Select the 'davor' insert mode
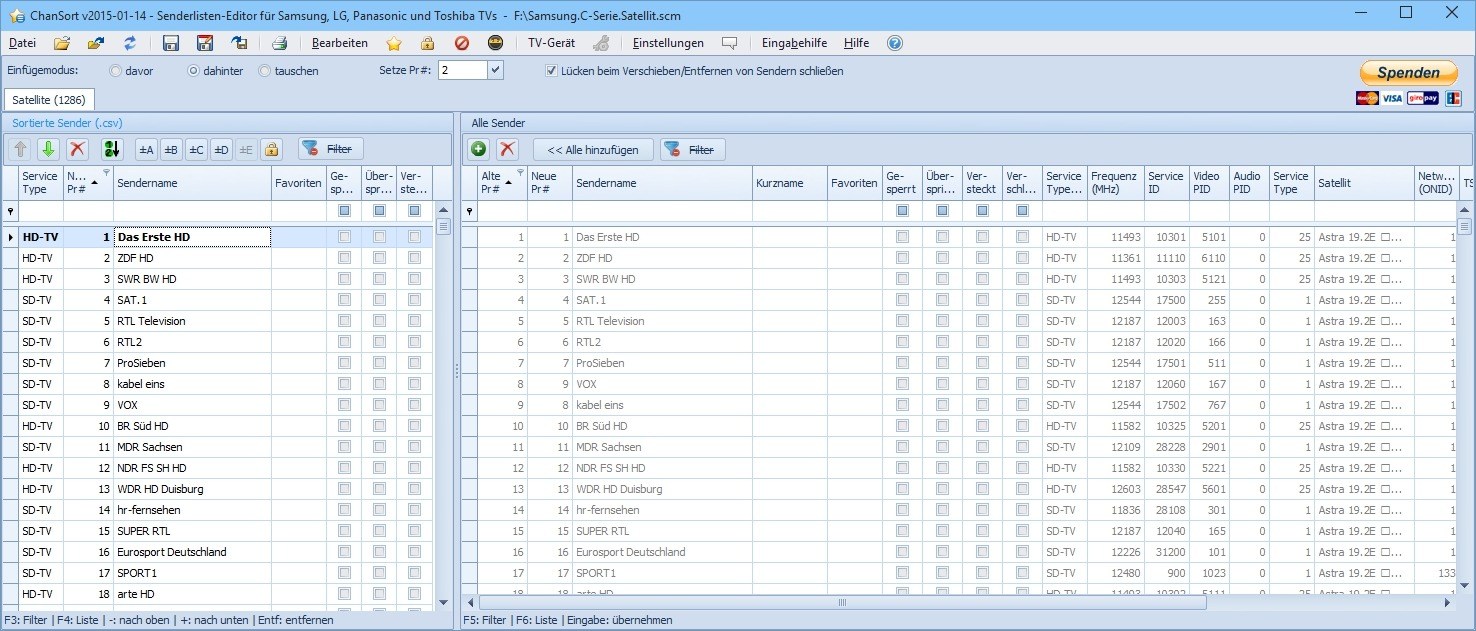 (x=132, y=71)
